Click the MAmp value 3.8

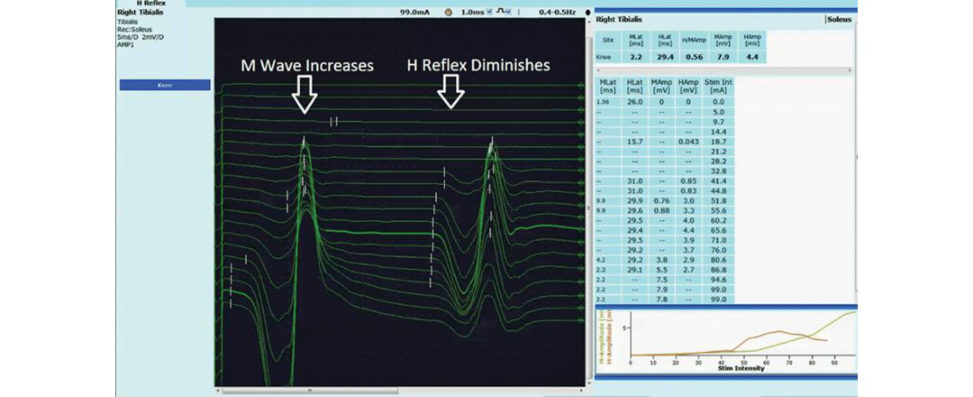[x=661, y=260]
